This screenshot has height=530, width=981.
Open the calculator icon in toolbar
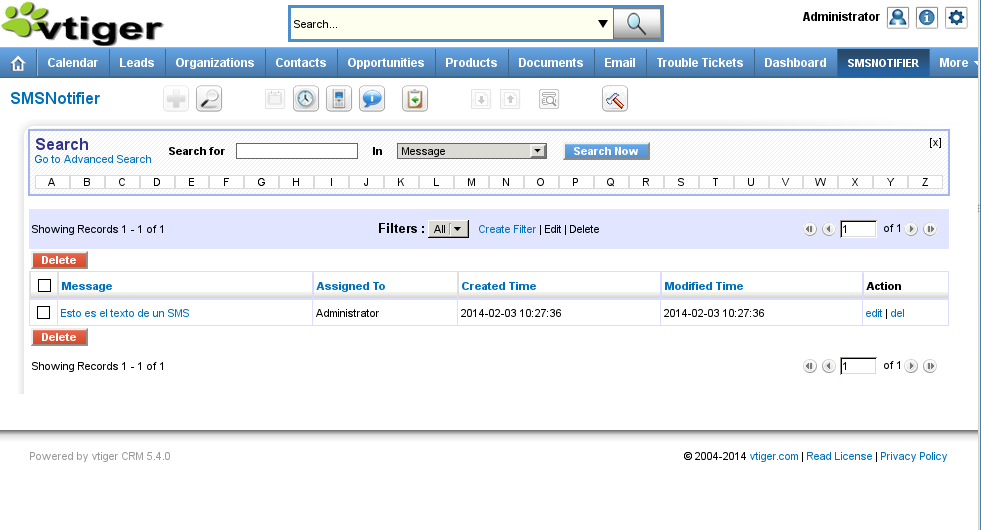pyautogui.click(x=339, y=99)
